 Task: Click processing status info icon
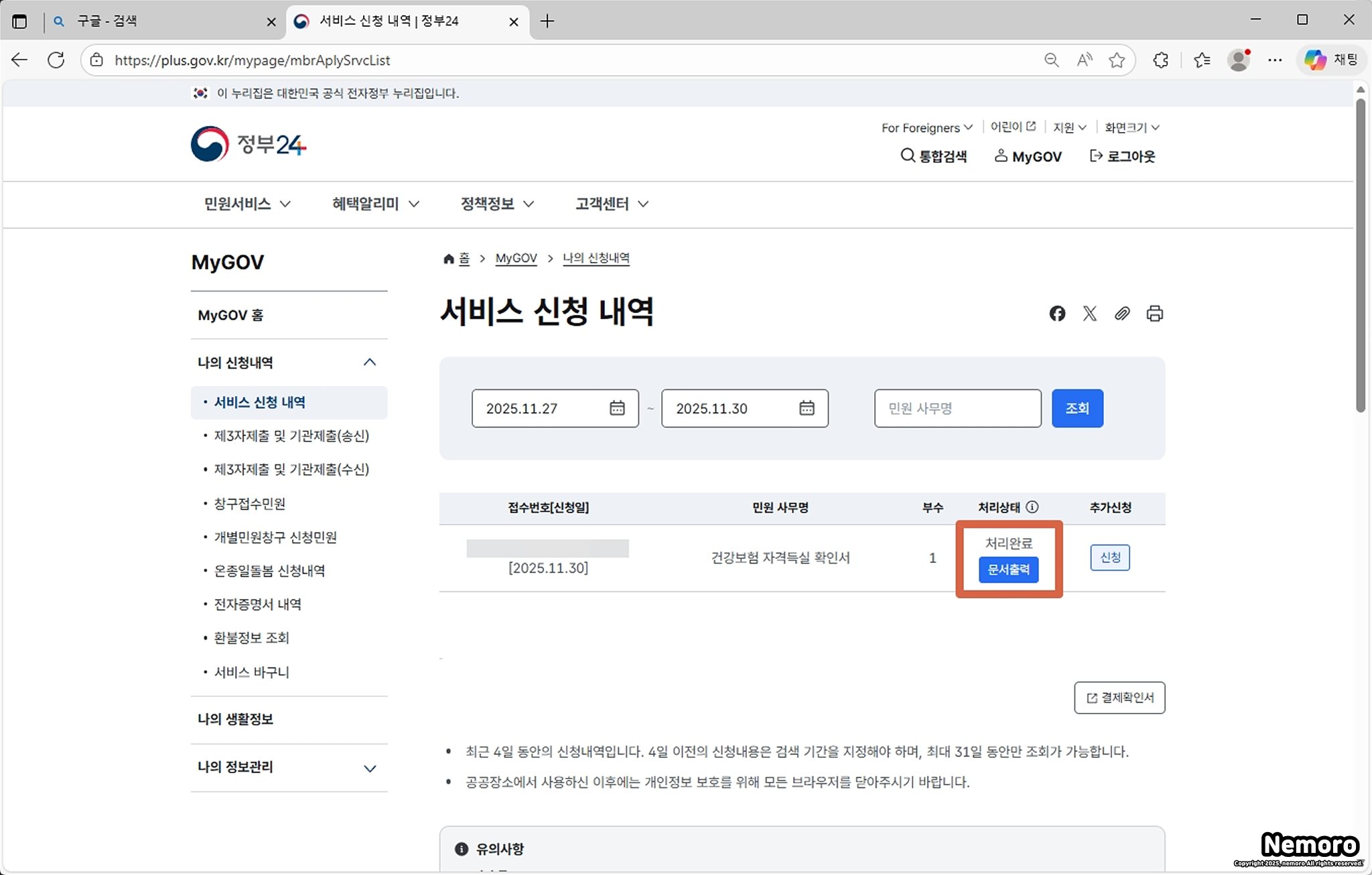click(x=1032, y=507)
